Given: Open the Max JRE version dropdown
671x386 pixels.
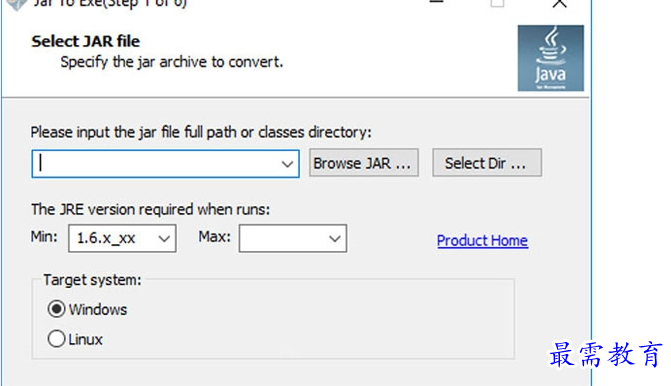Looking at the screenshot, I should pyautogui.click(x=293, y=238).
